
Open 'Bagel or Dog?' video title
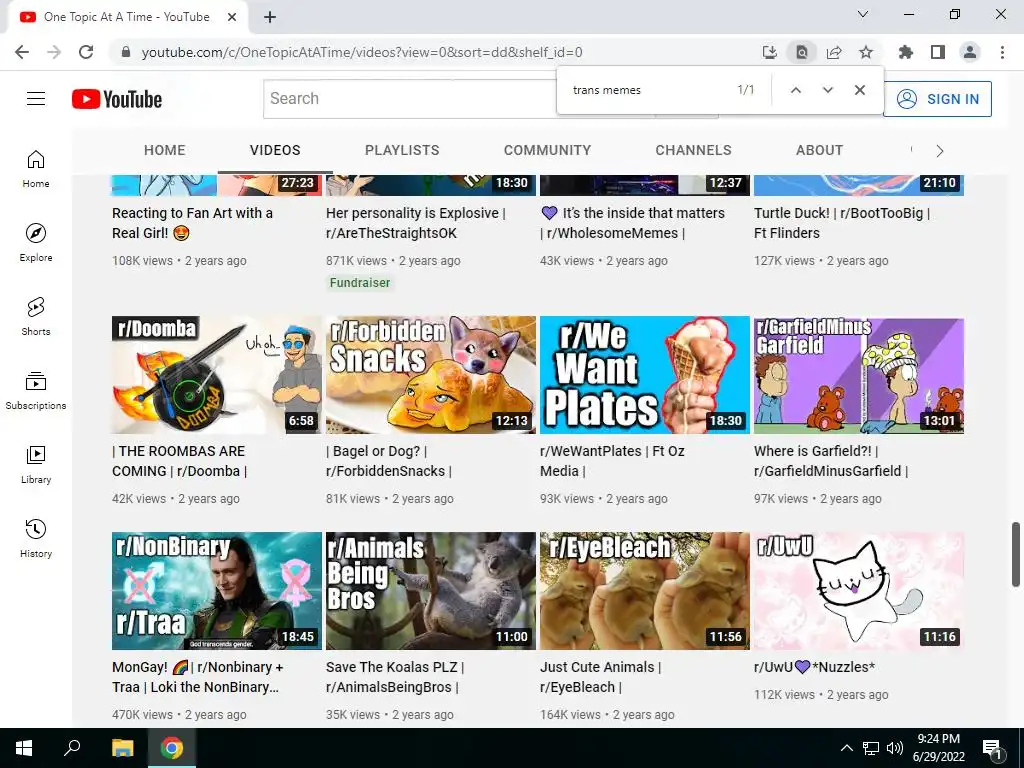point(389,461)
